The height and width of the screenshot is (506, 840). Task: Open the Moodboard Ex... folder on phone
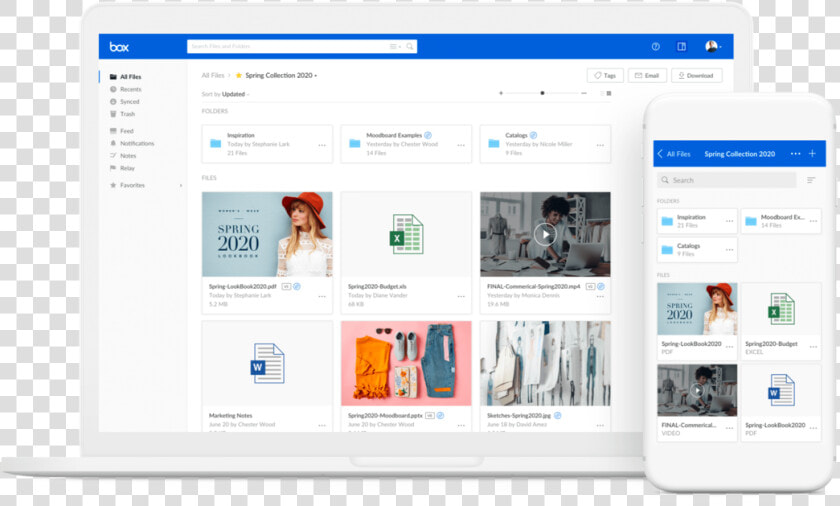click(781, 221)
